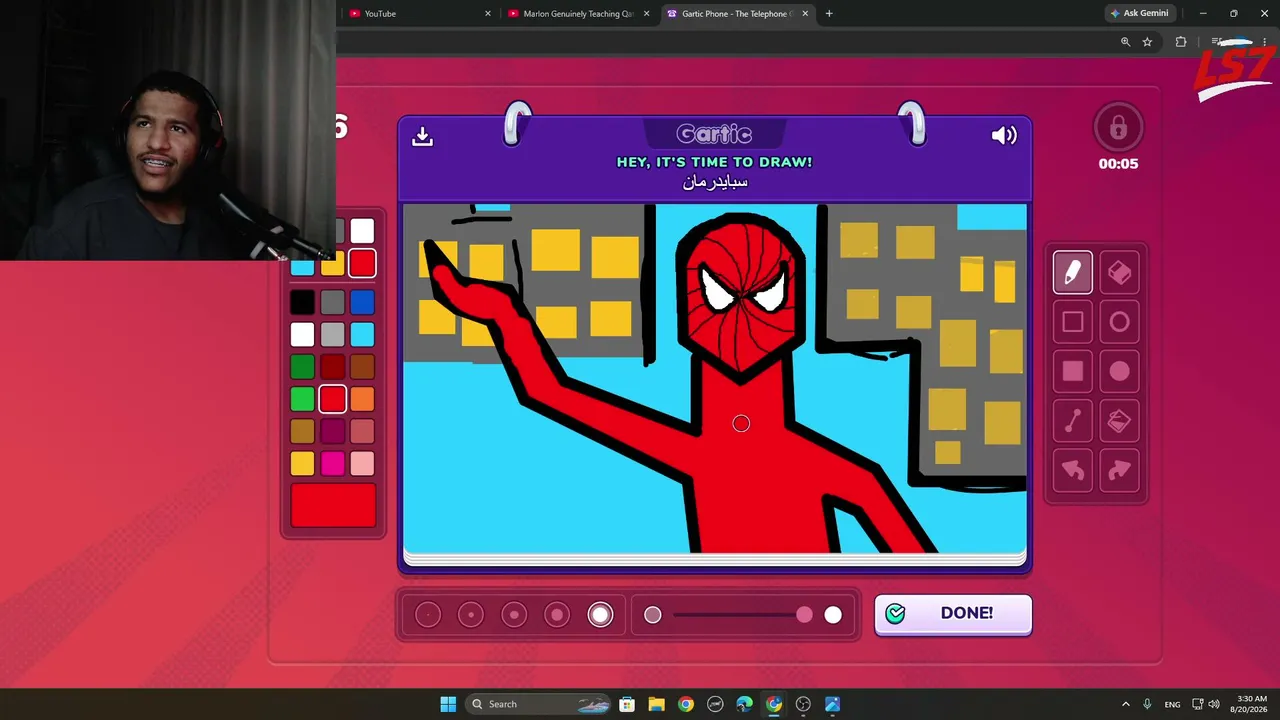This screenshot has width=1280, height=720.
Task: Open Ask Gemini in Chrome
Action: click(1139, 14)
